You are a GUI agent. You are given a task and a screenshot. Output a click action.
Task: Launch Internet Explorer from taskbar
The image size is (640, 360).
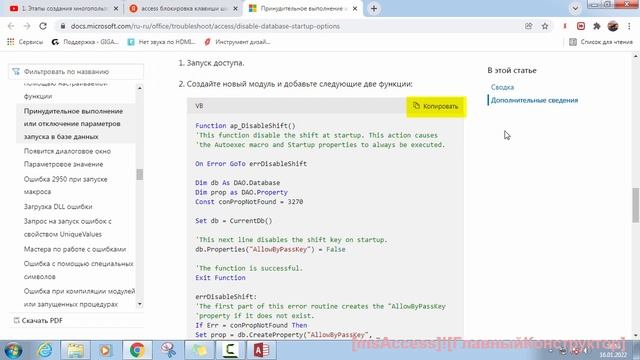[x=45, y=350]
